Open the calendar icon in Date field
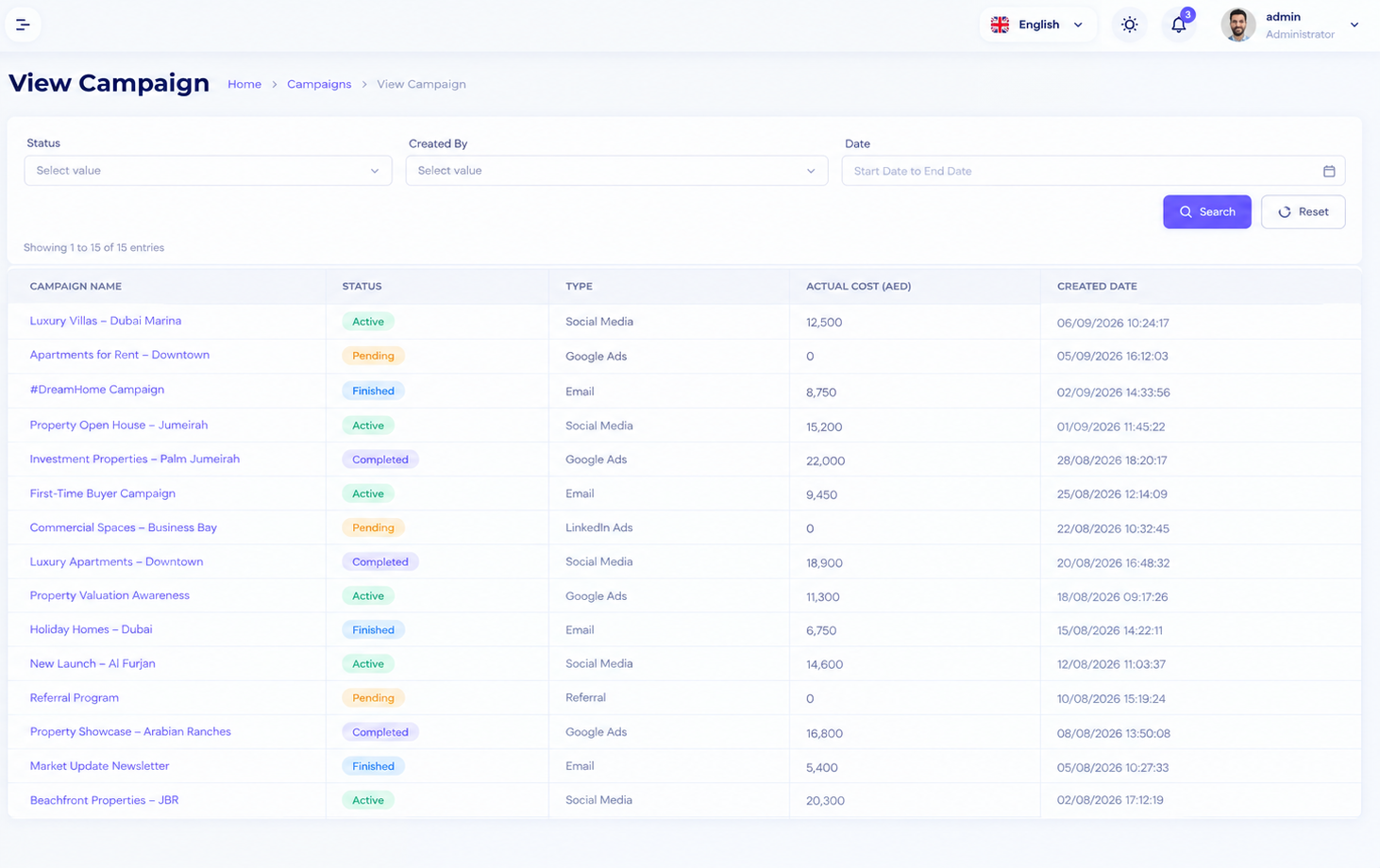 (1329, 171)
